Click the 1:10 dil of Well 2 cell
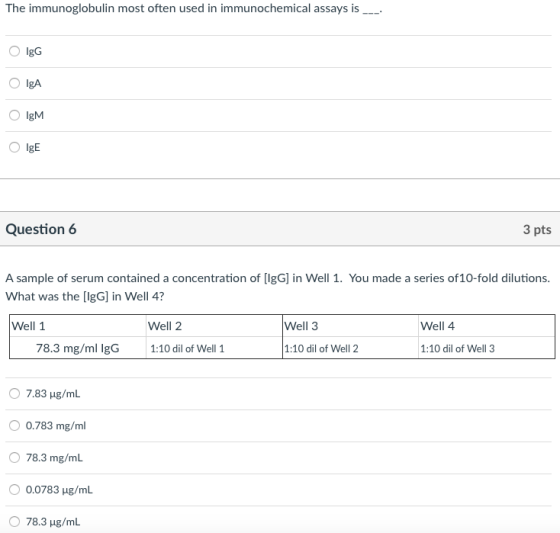560x533 pixels. [x=350, y=348]
